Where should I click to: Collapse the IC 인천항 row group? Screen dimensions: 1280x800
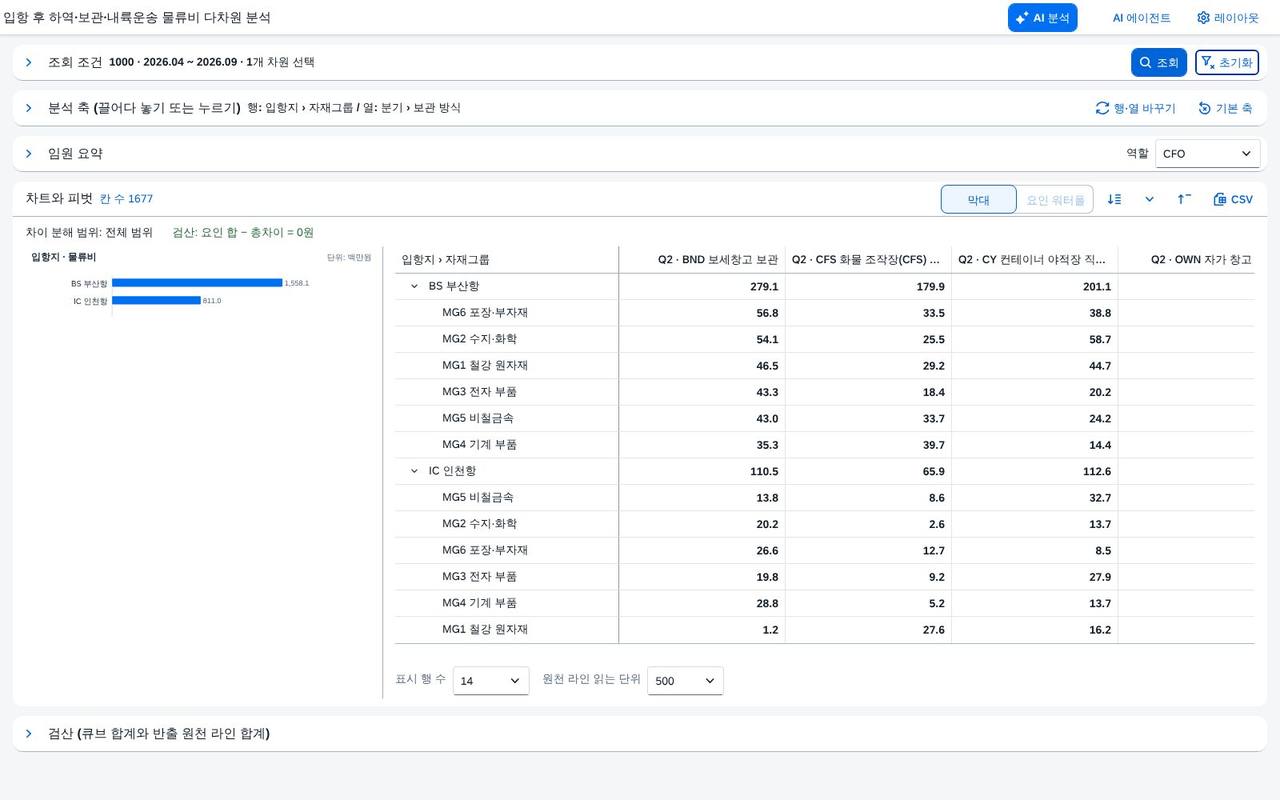[x=415, y=471]
